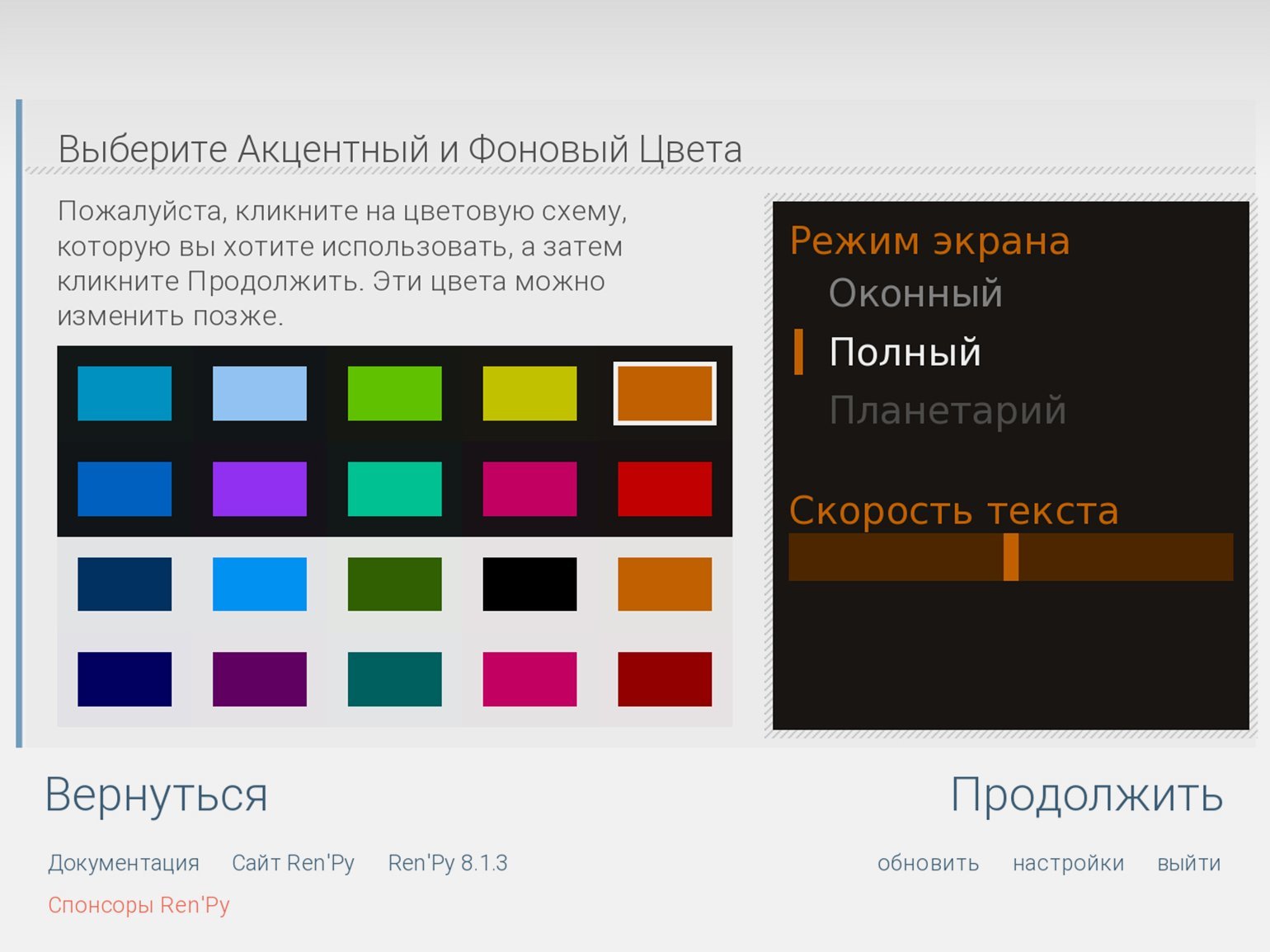Click the Скорость текста slider handle

[1010, 557]
